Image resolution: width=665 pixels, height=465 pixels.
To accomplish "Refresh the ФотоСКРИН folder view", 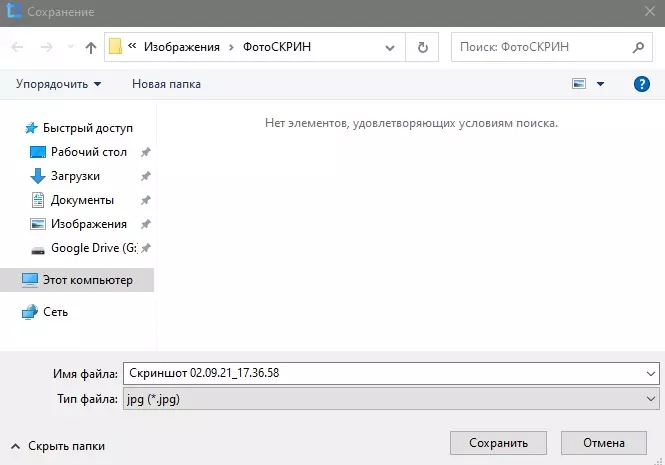I will point(422,48).
